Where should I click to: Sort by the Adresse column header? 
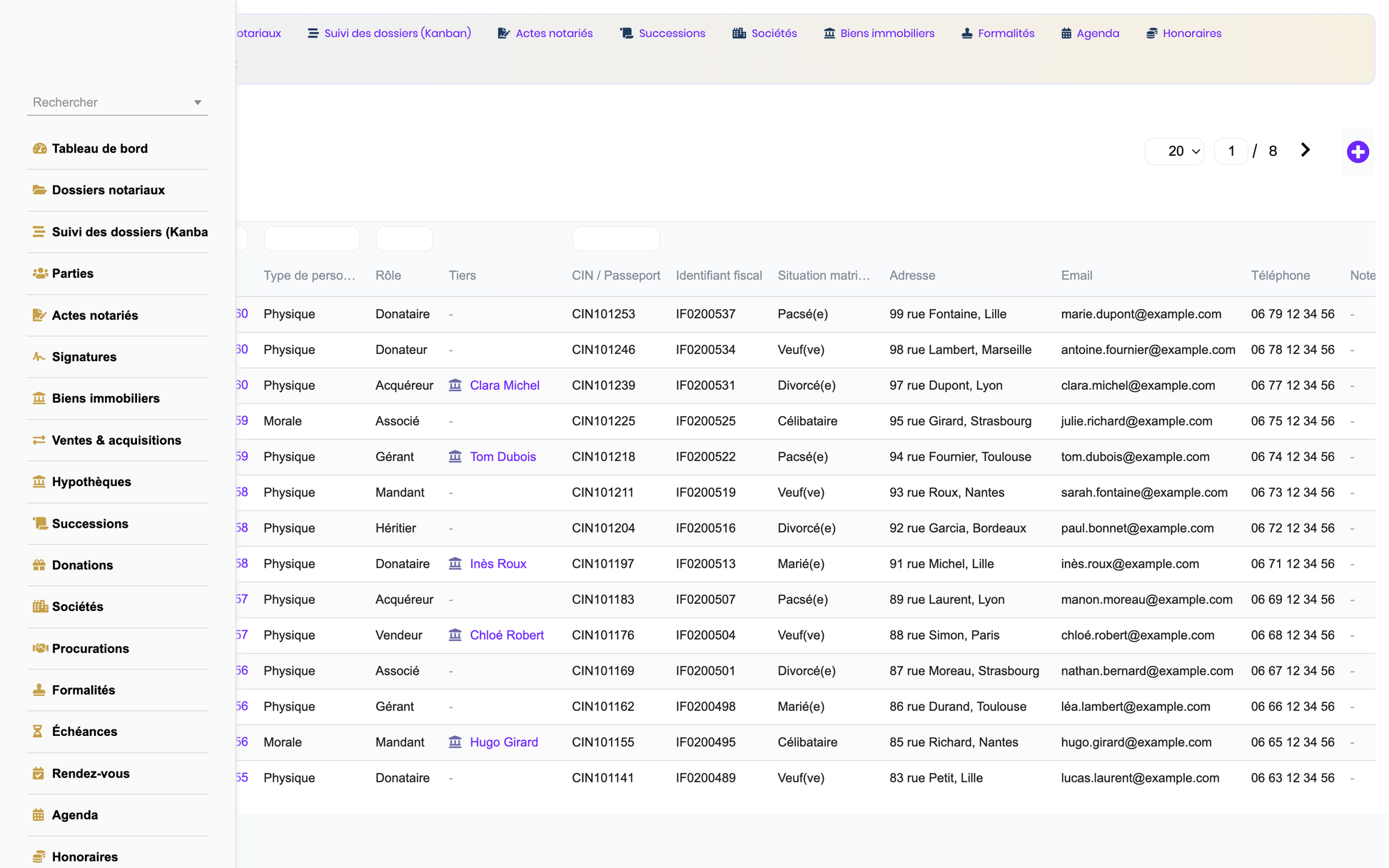click(912, 276)
